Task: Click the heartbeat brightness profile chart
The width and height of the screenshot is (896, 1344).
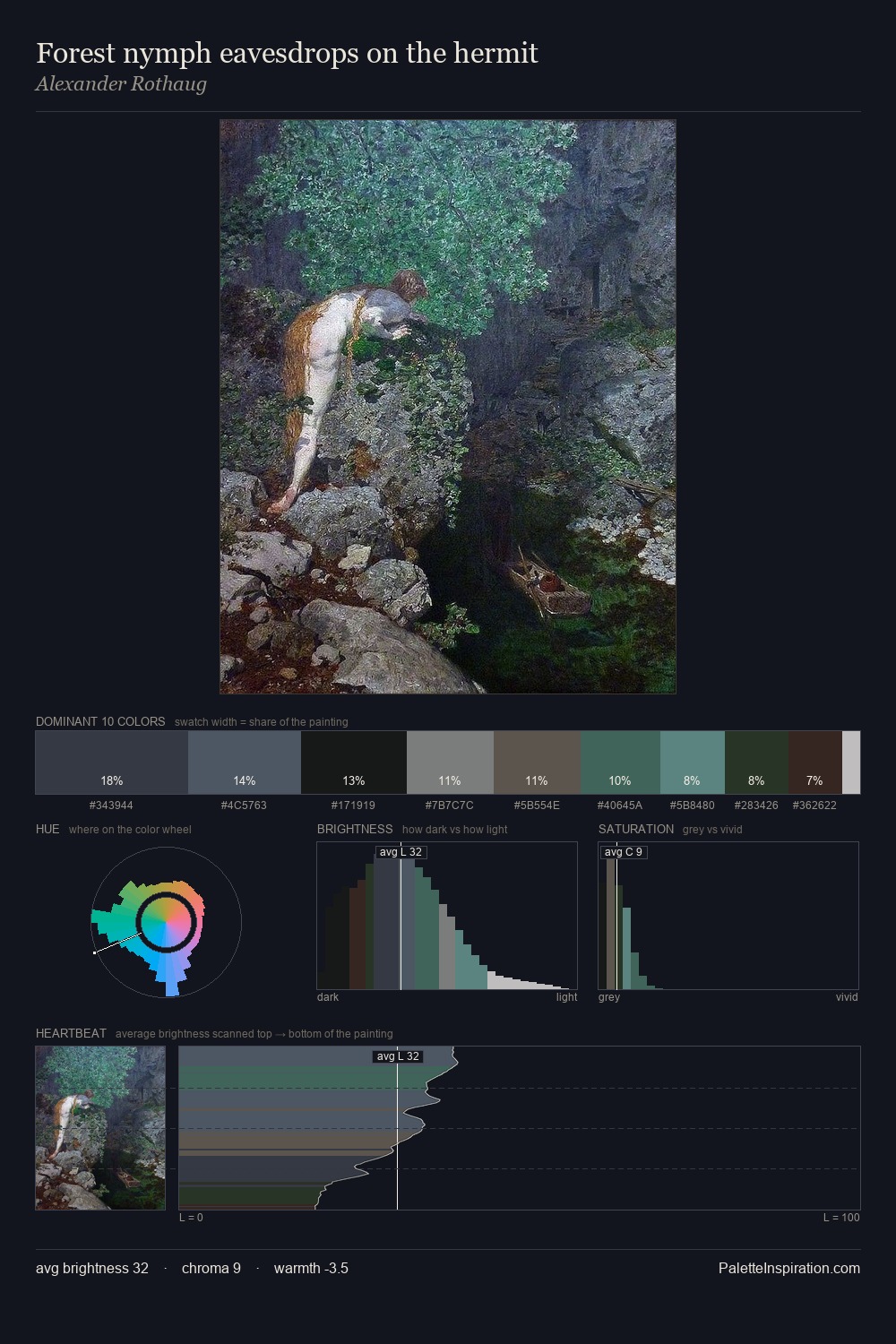Action: [520, 1128]
